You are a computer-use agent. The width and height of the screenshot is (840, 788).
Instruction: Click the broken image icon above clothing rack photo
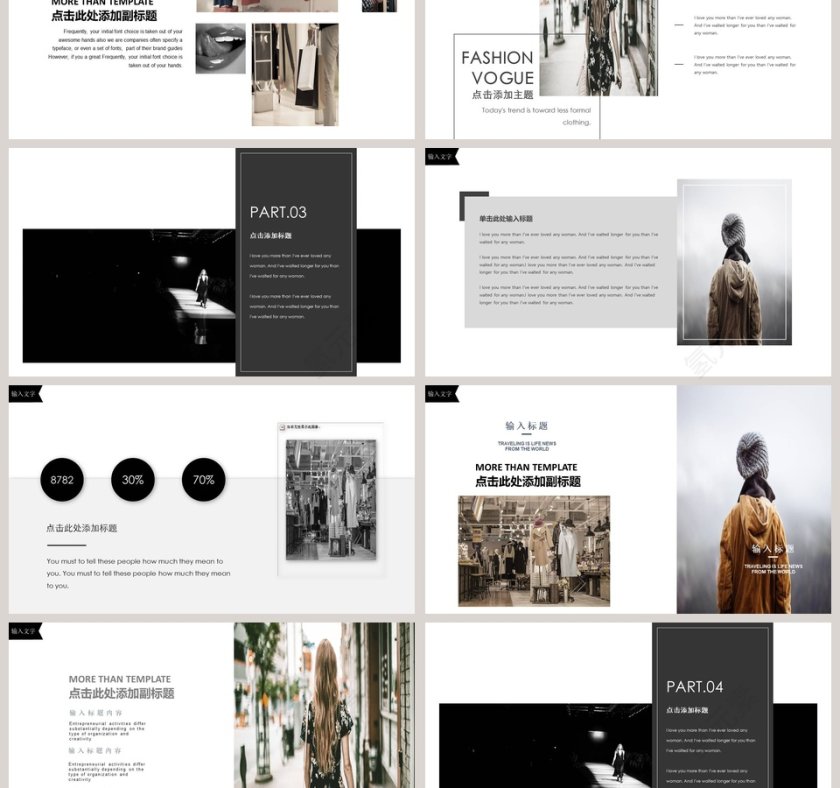283,427
